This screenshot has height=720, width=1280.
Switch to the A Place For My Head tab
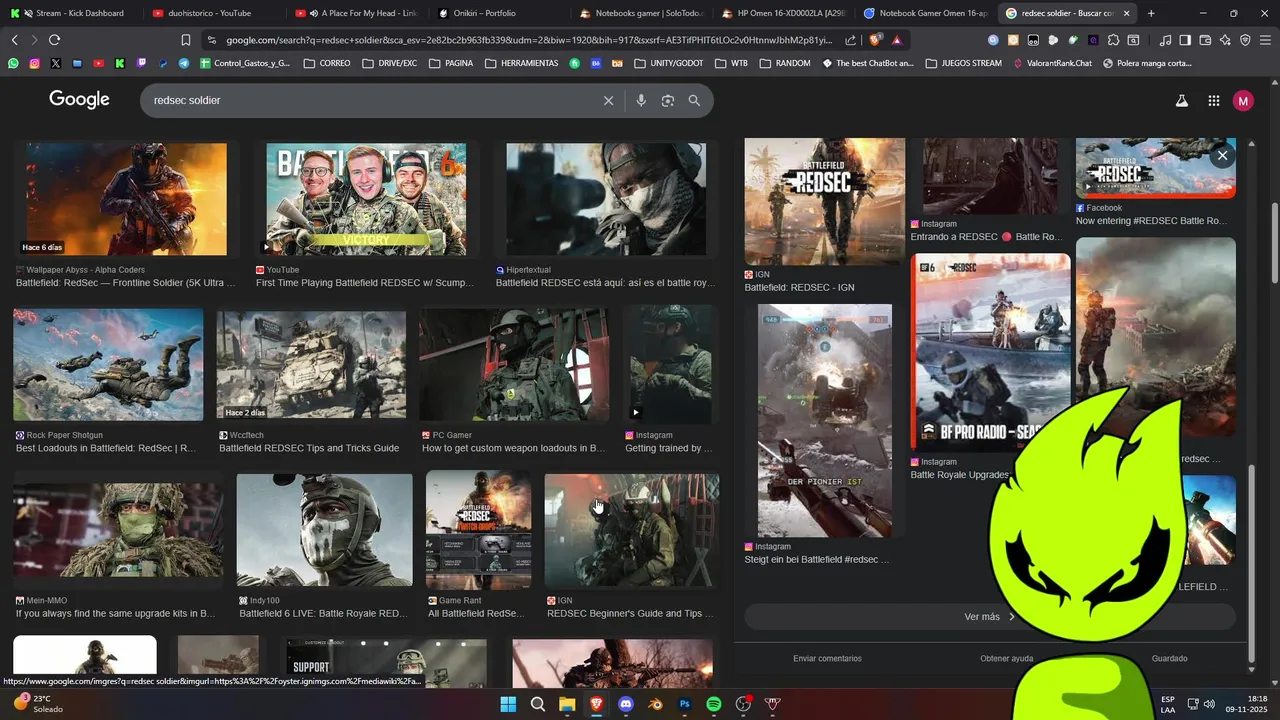357,13
